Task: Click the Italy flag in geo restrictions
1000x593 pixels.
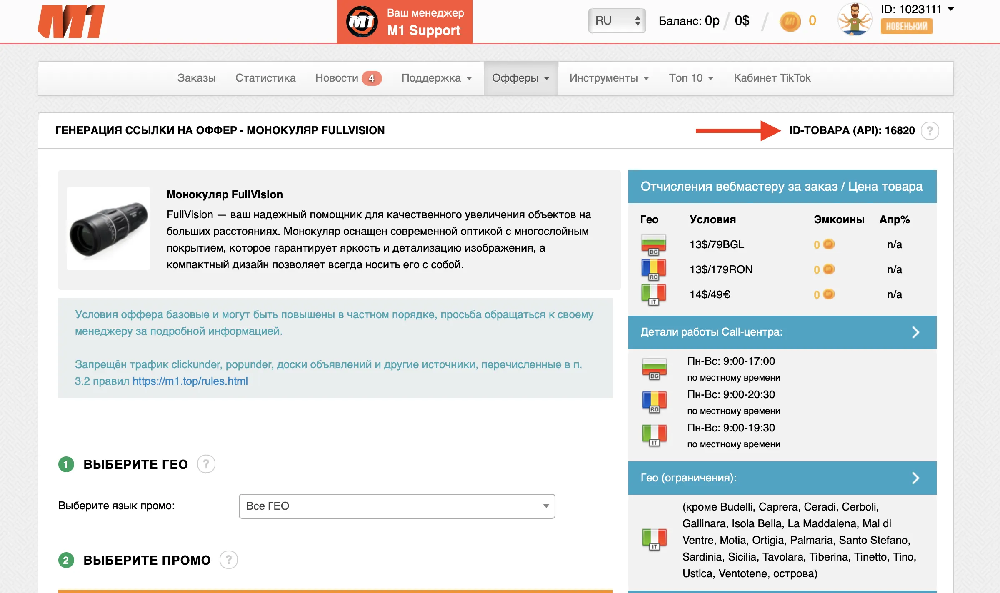Action: coord(654,540)
